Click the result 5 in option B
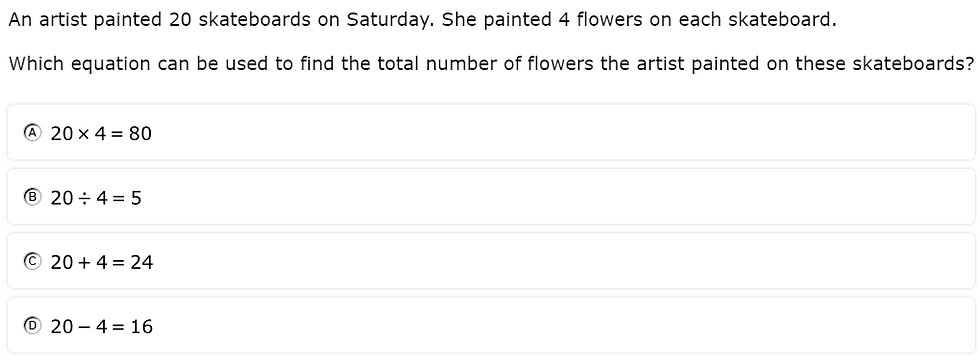980x364 pixels. [x=136, y=198]
